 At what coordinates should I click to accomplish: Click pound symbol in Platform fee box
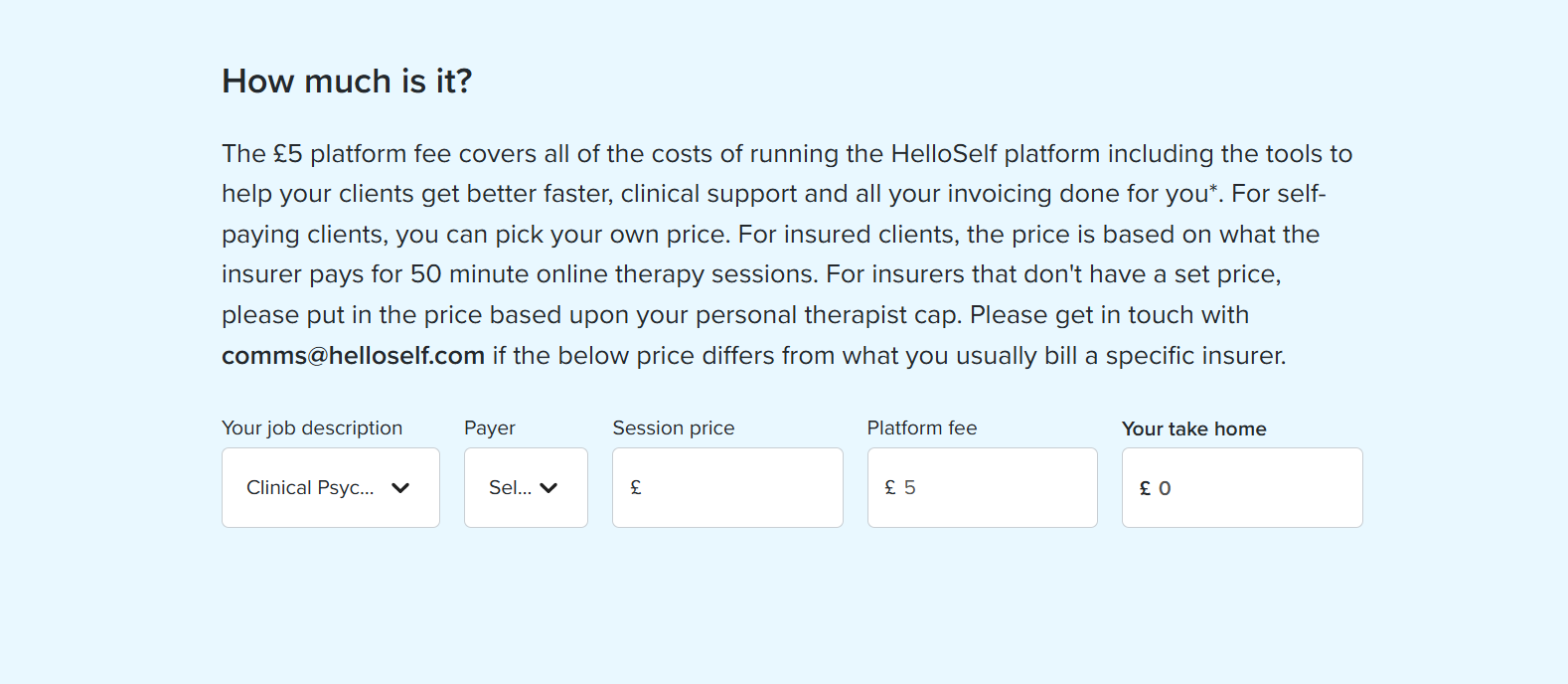tap(890, 487)
